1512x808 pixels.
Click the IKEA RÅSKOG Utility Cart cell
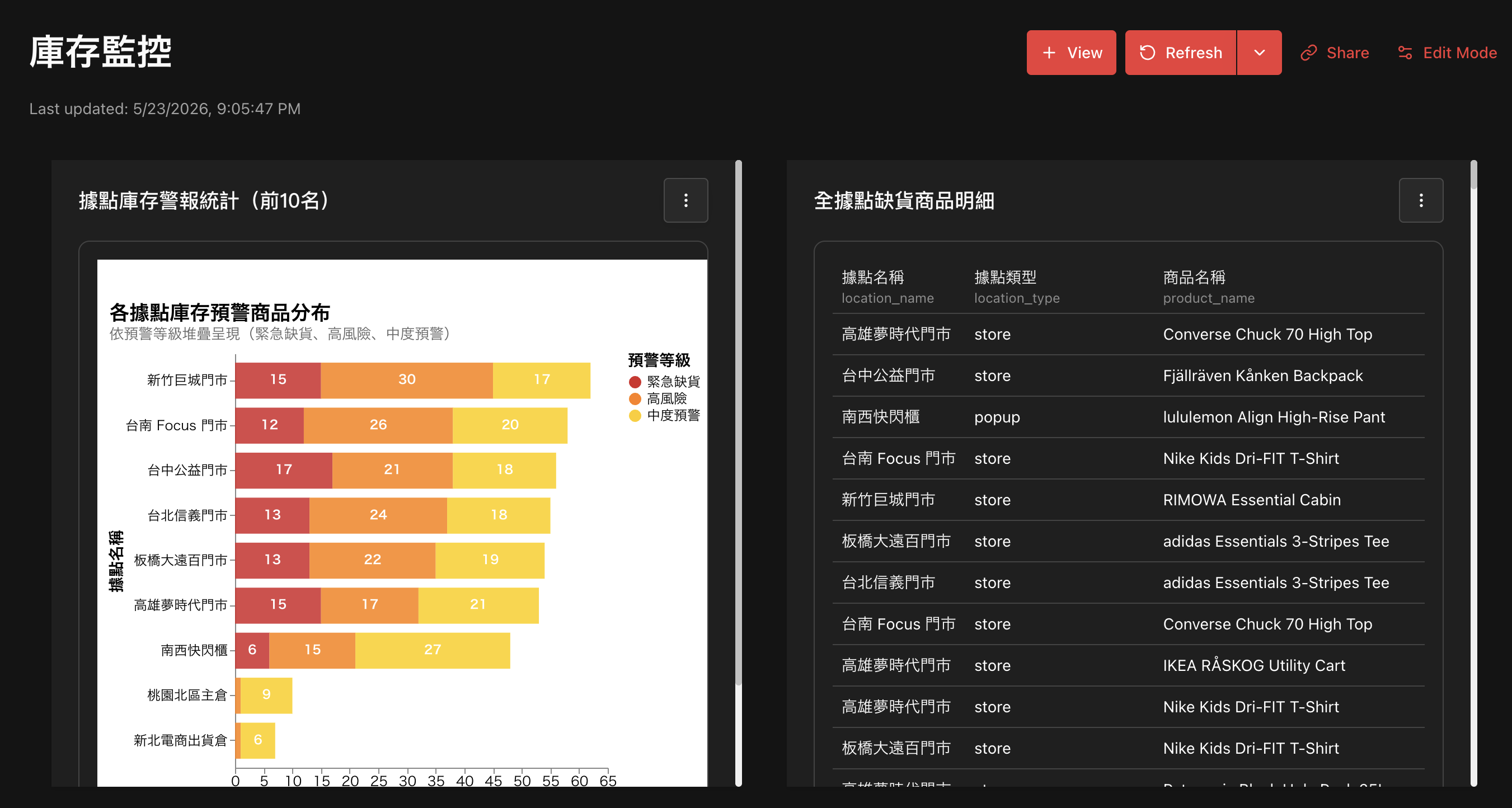tap(1253, 665)
